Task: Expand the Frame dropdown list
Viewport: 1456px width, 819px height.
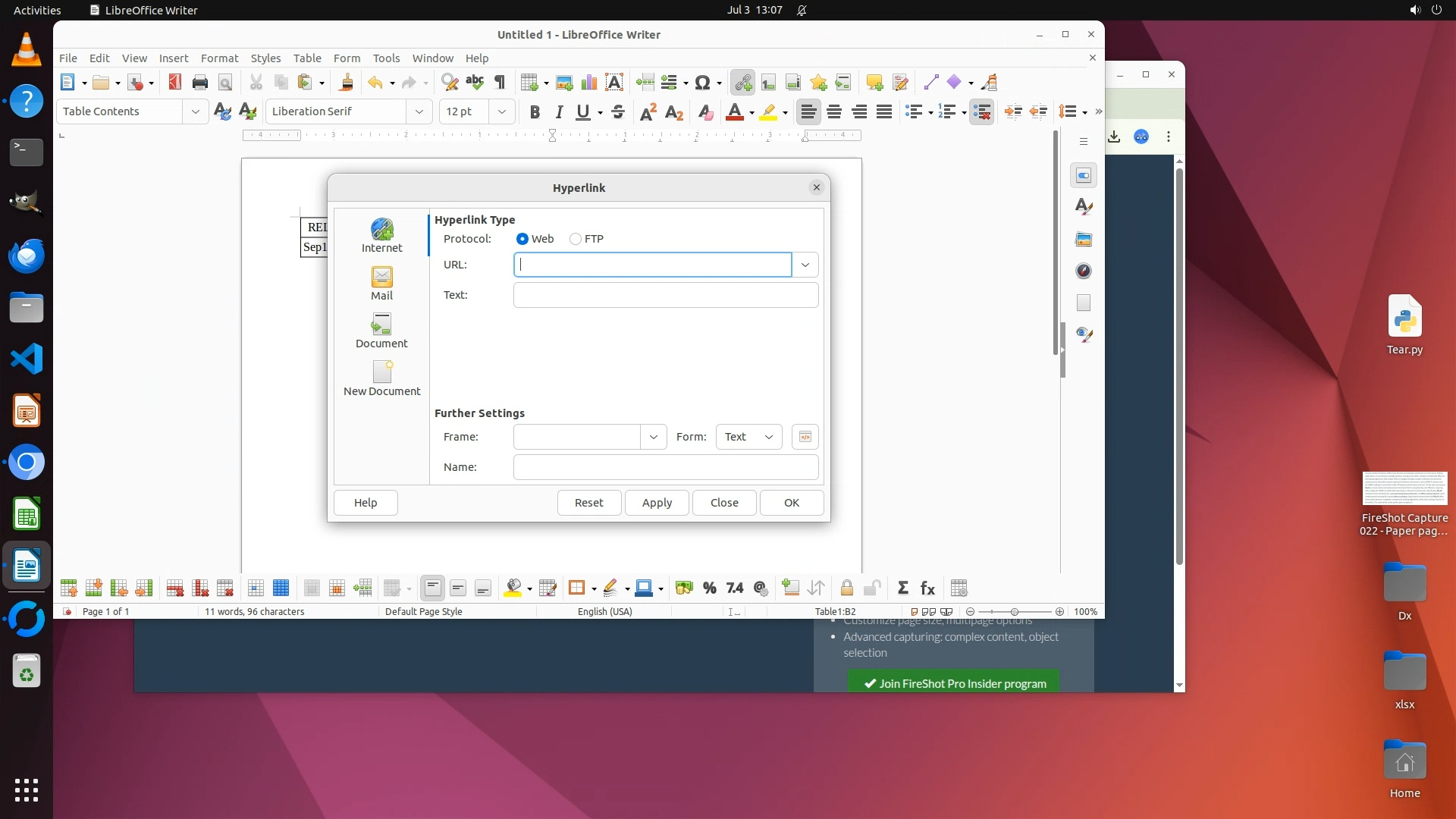Action: 653,437
